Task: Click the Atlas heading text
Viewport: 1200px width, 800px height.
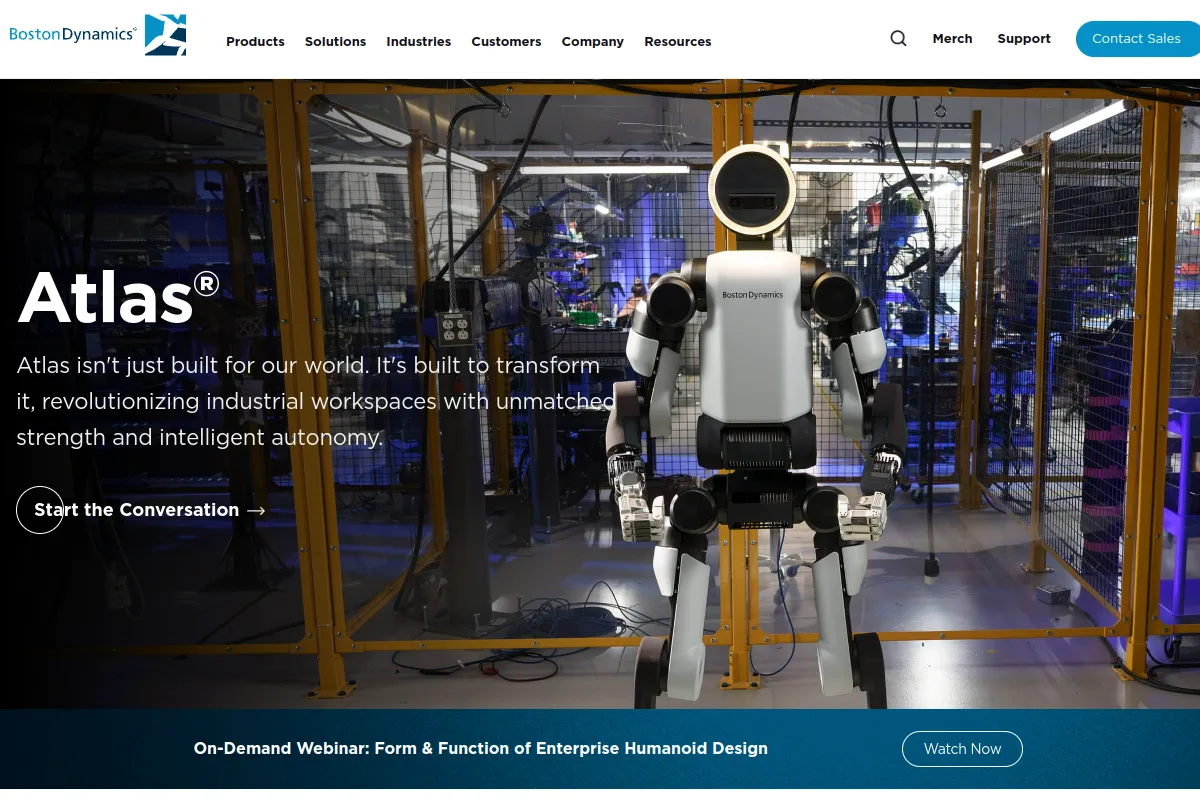Action: [118, 297]
